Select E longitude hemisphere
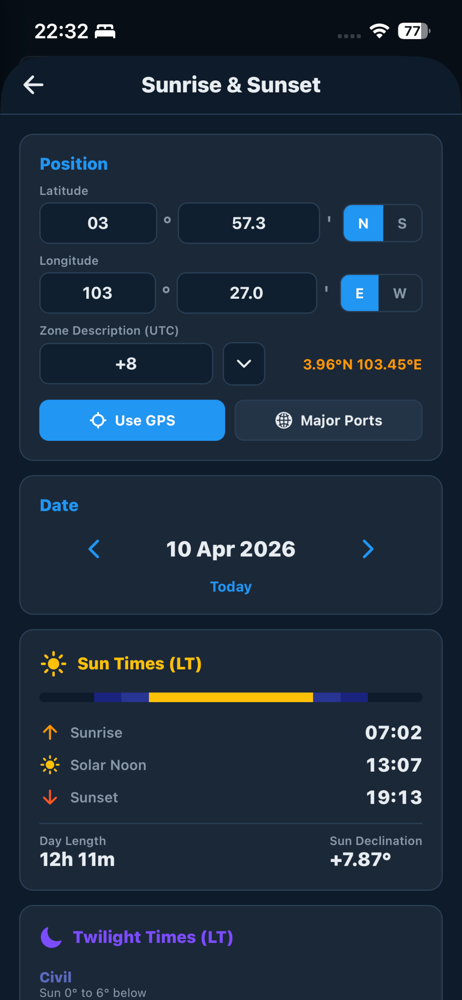This screenshot has height=1000, width=462. click(360, 293)
